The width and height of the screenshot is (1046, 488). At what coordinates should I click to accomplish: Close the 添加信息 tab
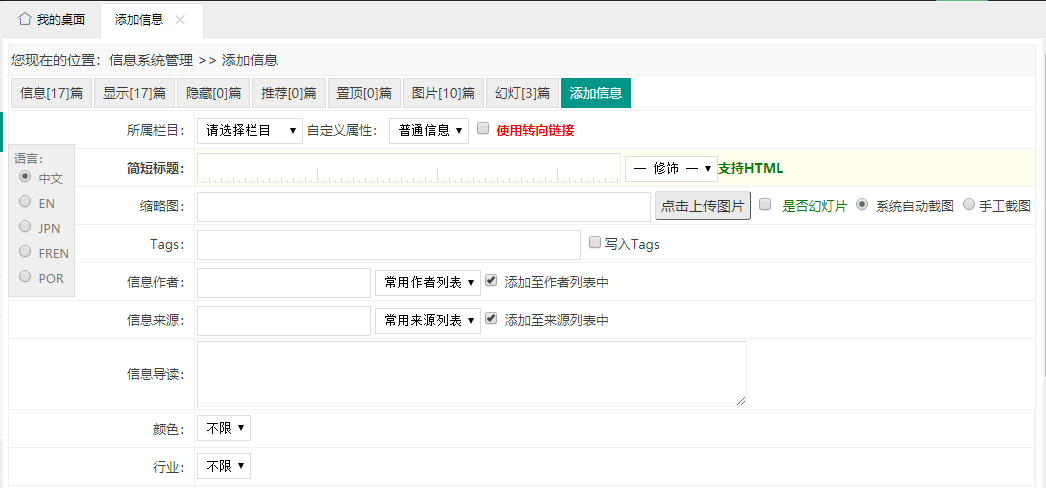pyautogui.click(x=180, y=20)
